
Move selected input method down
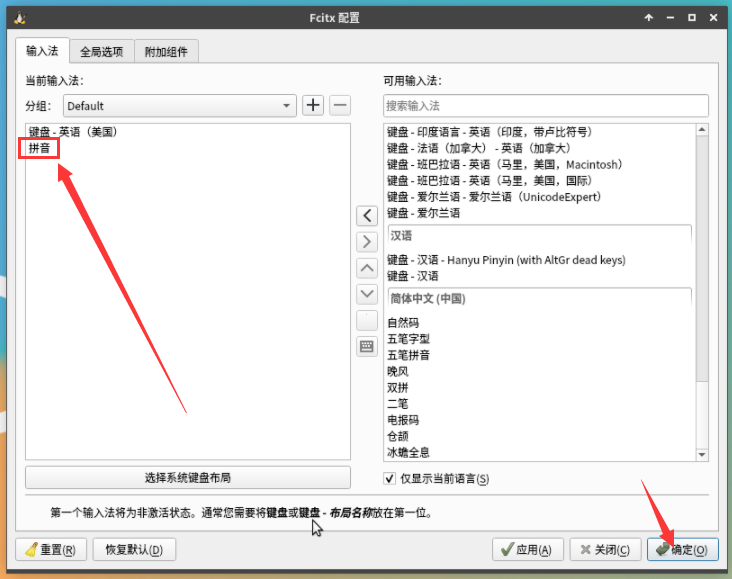(x=367, y=294)
